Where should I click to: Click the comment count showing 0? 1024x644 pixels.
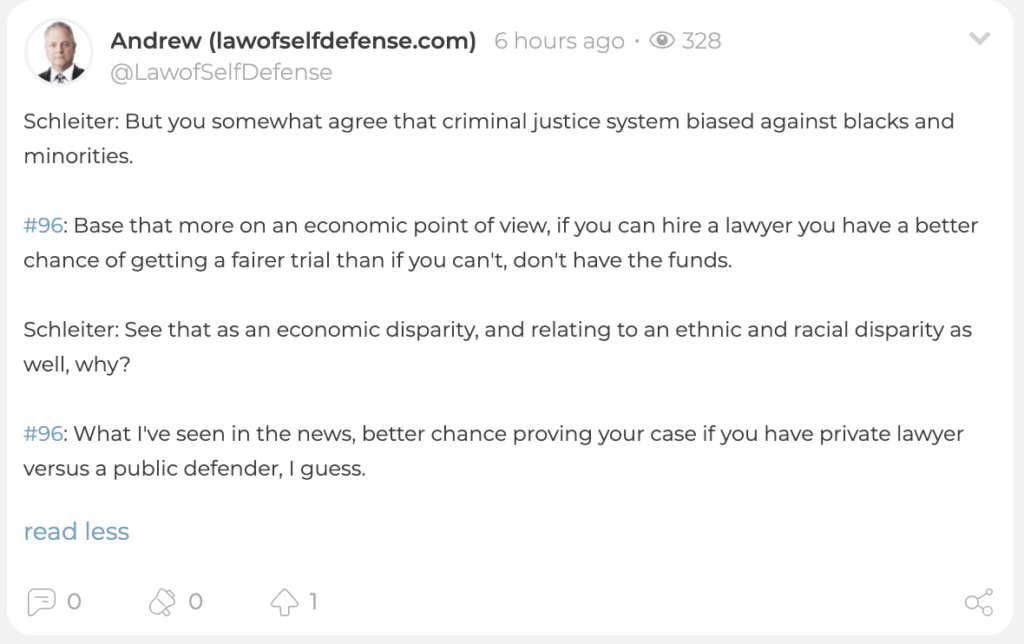74,601
